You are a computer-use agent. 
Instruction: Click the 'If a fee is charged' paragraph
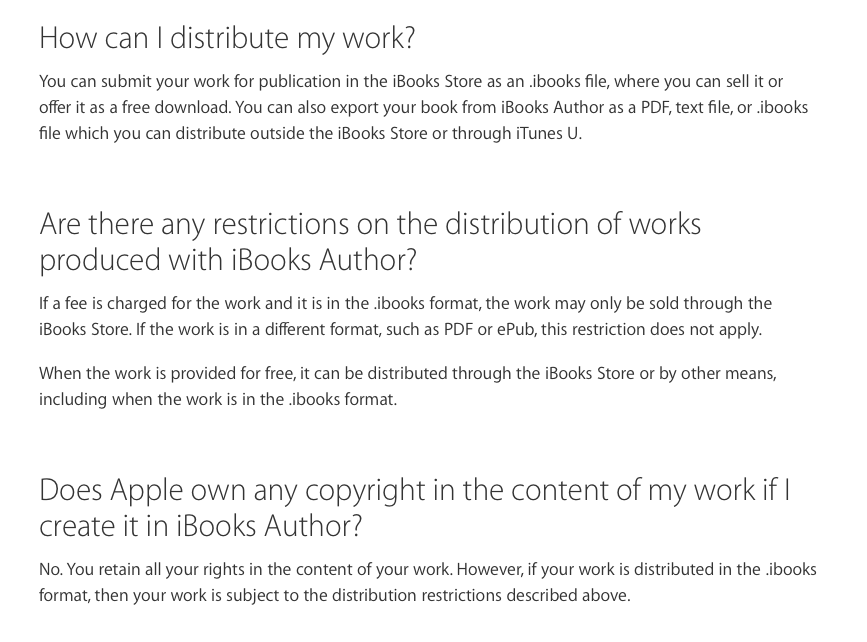(x=405, y=316)
